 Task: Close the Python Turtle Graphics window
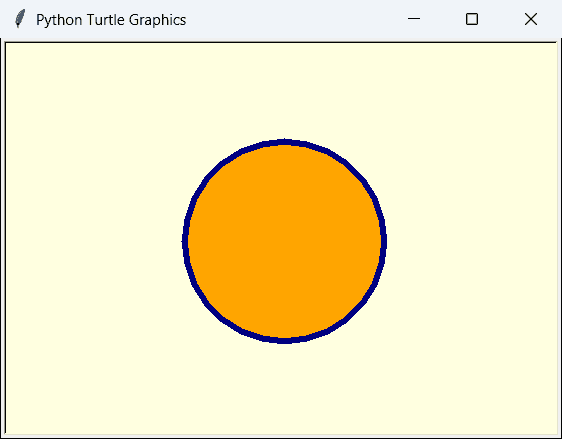pyautogui.click(x=531, y=19)
